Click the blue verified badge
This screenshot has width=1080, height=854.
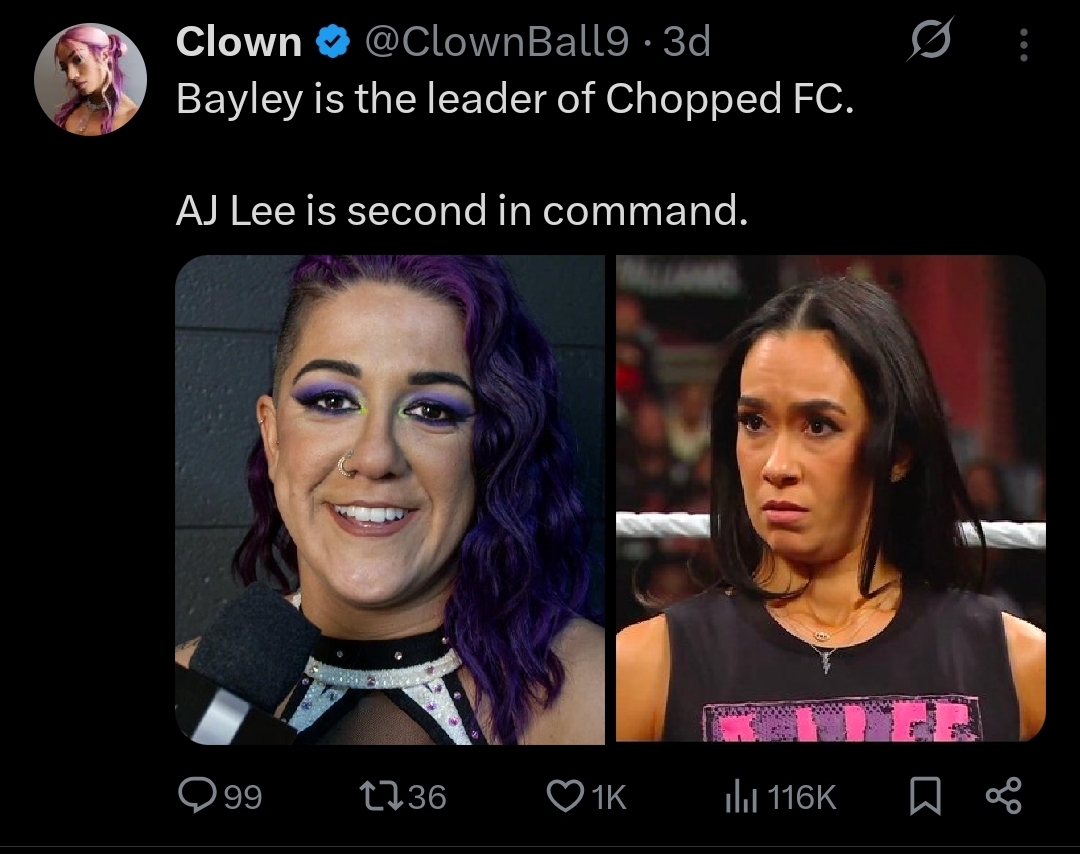coord(333,43)
